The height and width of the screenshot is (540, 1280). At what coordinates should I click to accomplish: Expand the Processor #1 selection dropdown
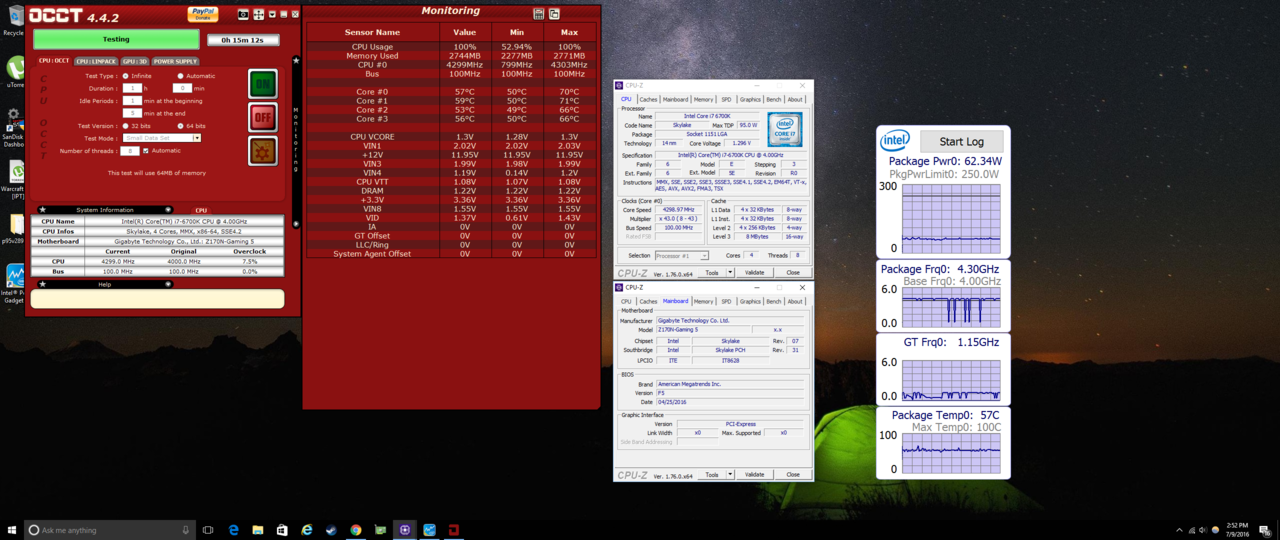pyautogui.click(x=705, y=256)
